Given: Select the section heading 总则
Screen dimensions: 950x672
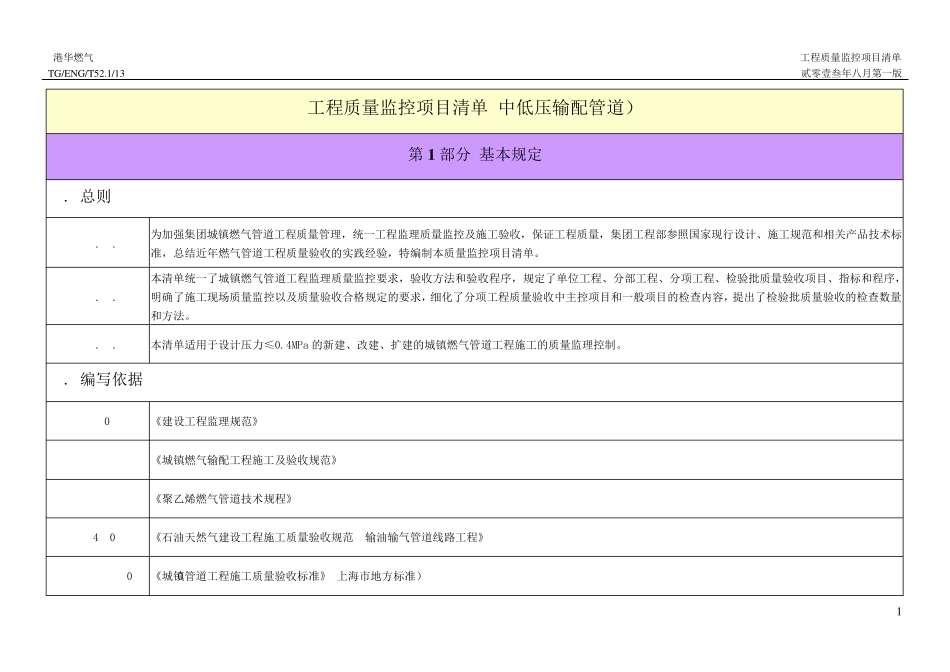Looking at the screenshot, I should (x=96, y=196).
